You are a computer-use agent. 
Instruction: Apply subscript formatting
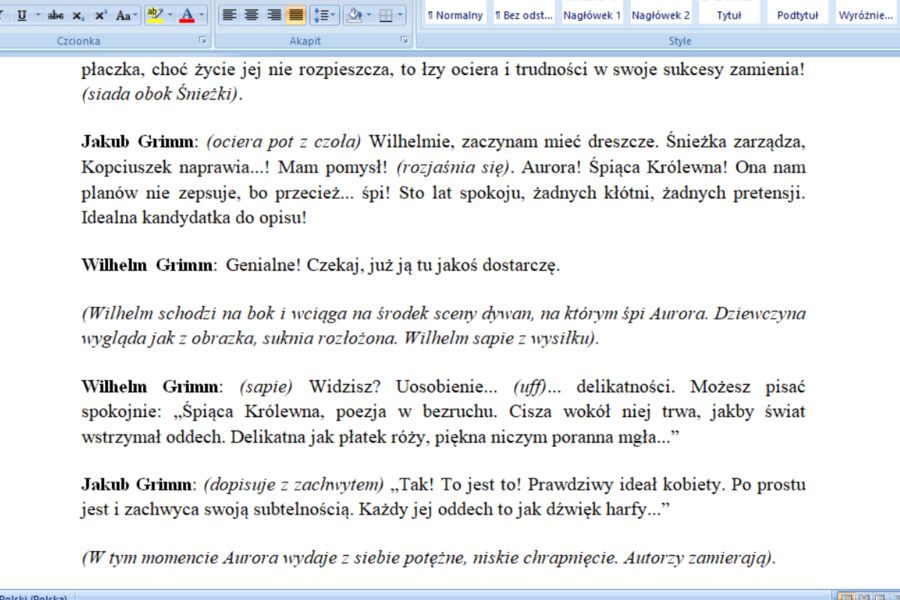79,15
